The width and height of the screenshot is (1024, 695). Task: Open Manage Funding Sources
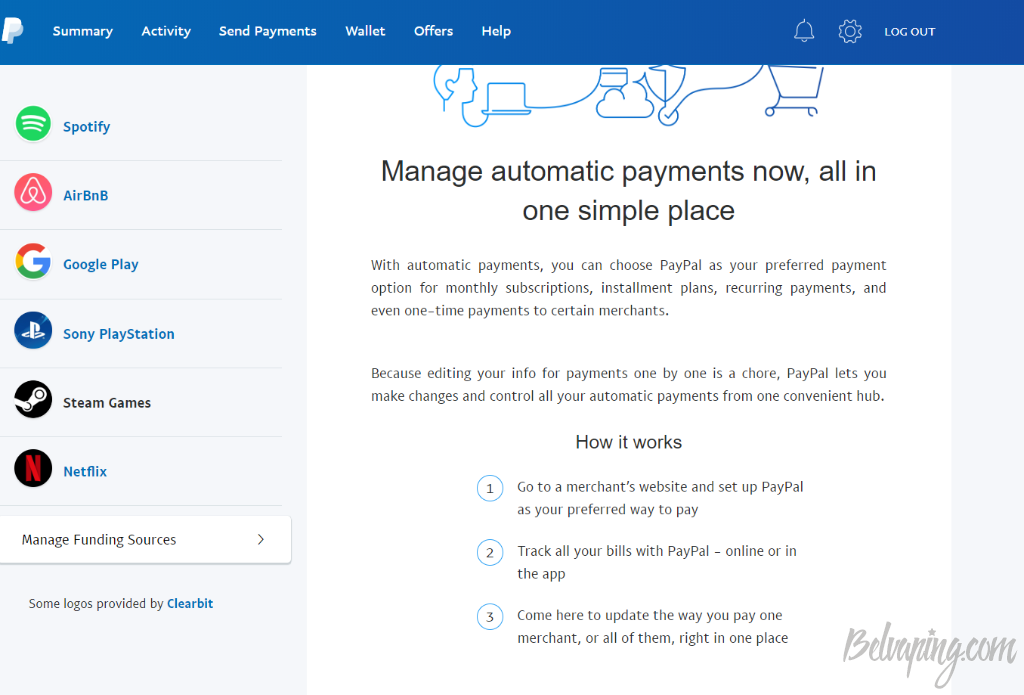[146, 540]
